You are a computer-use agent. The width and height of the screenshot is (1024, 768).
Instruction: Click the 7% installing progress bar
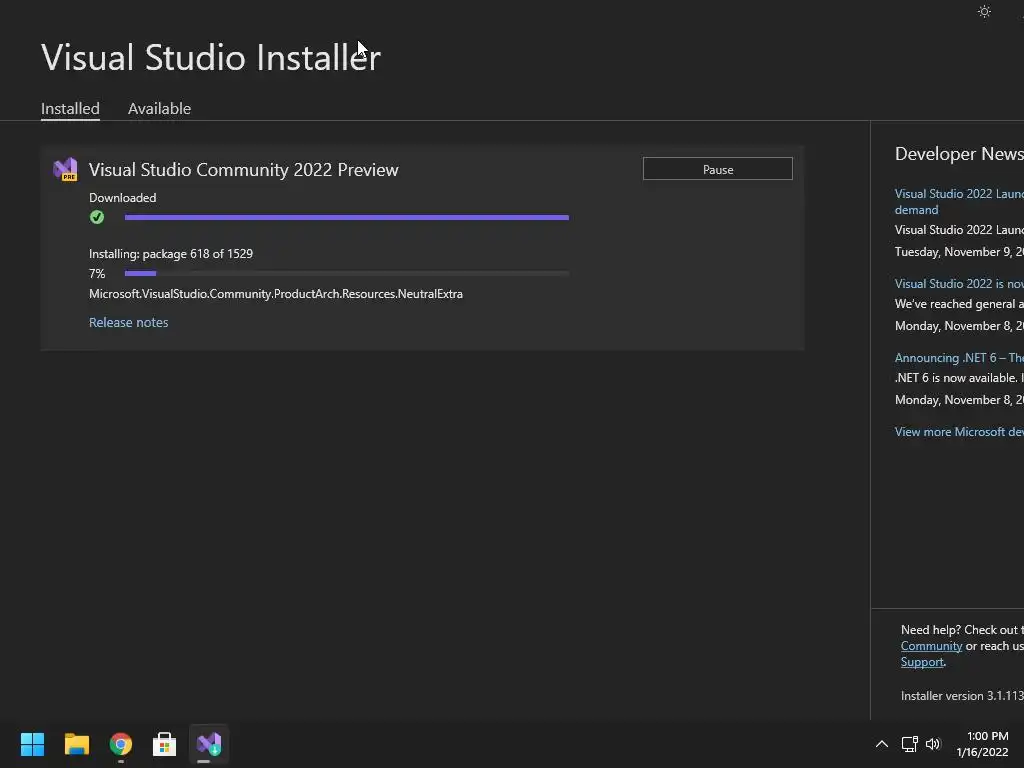347,274
